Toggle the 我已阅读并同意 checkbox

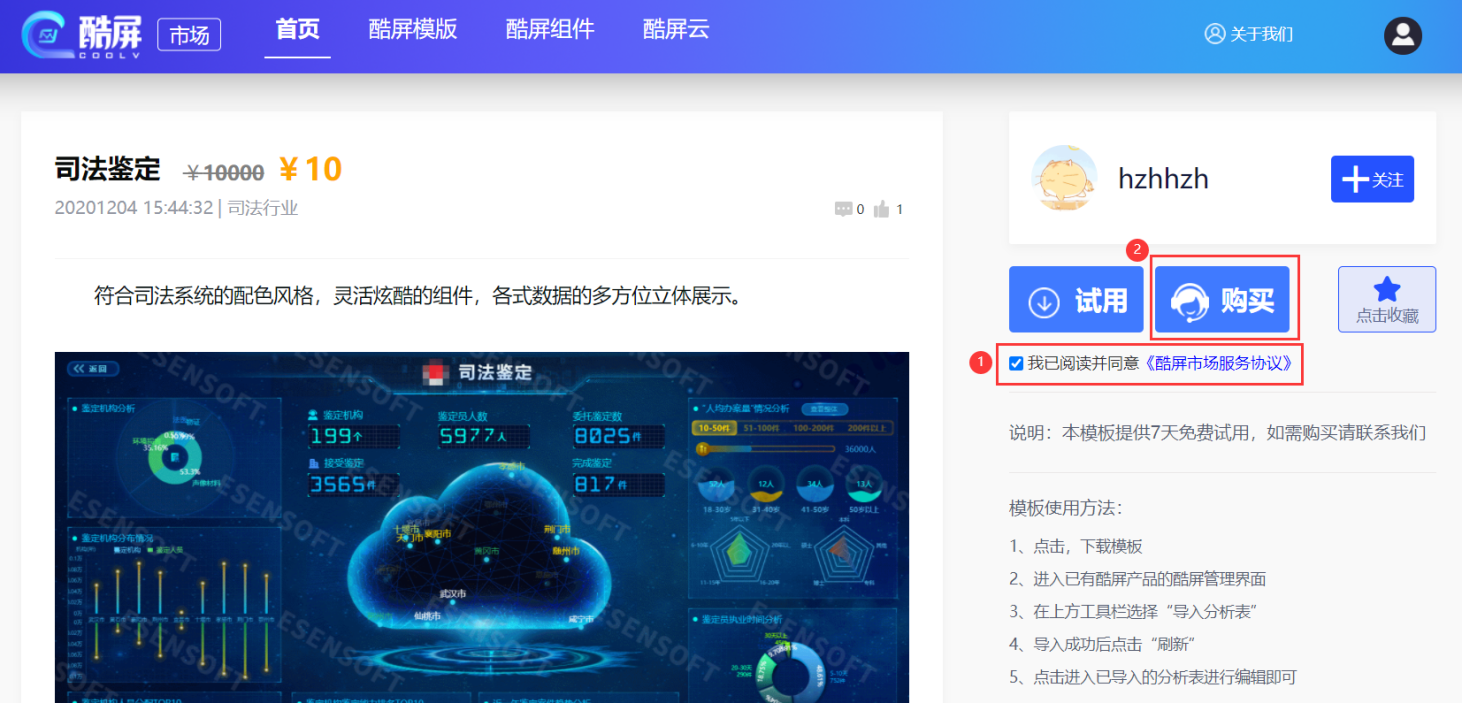(1016, 363)
